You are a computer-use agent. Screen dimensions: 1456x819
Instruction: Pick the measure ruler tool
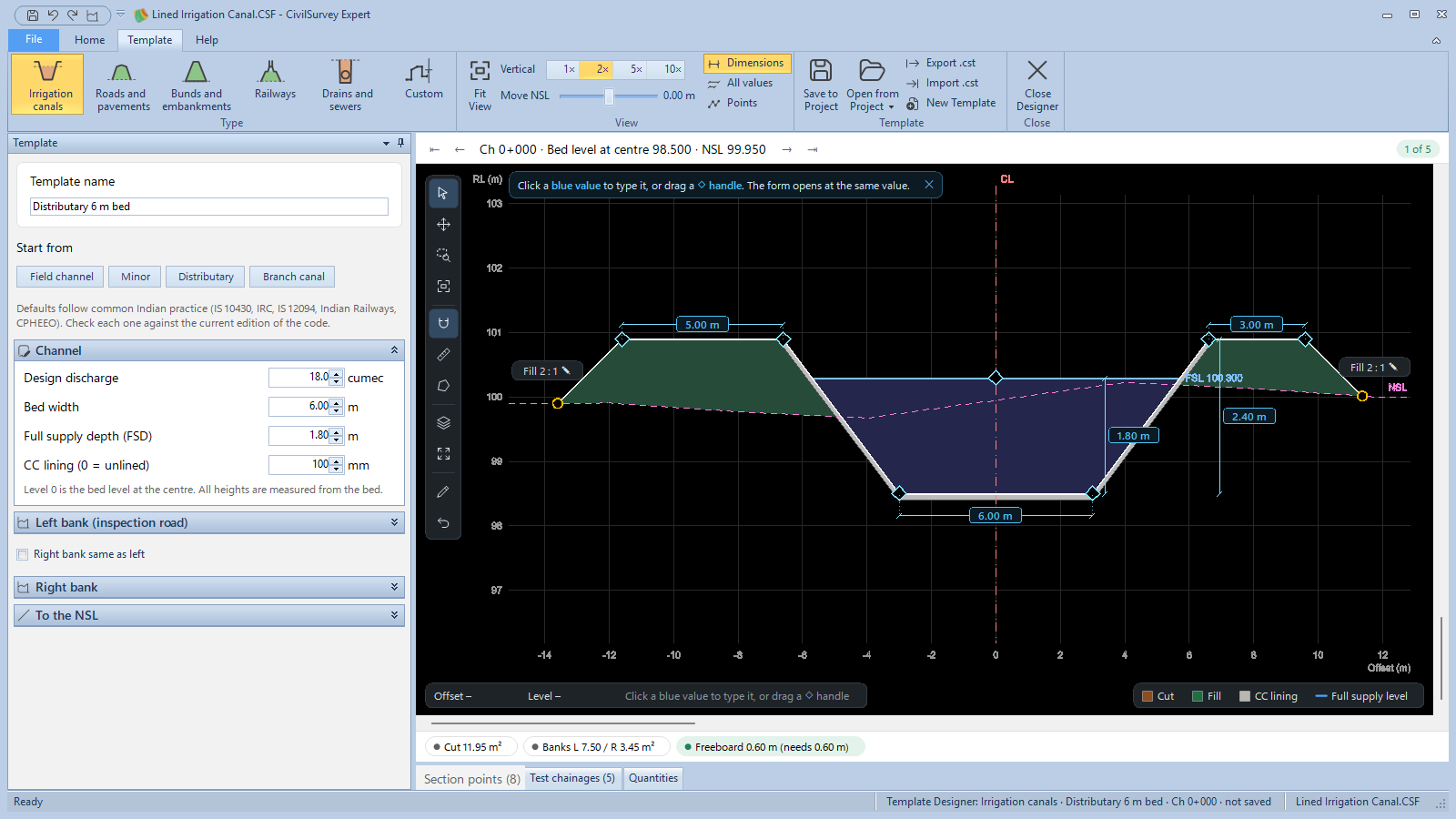443,354
